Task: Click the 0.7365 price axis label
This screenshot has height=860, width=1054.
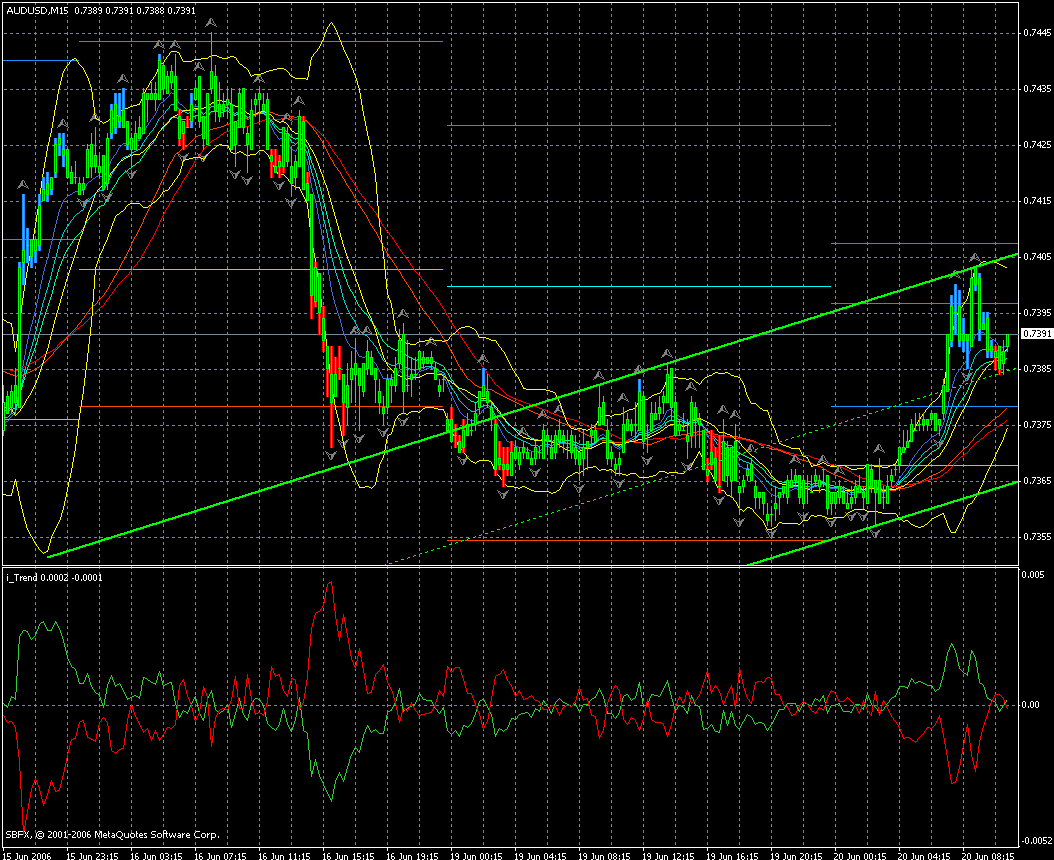Action: [1037, 481]
